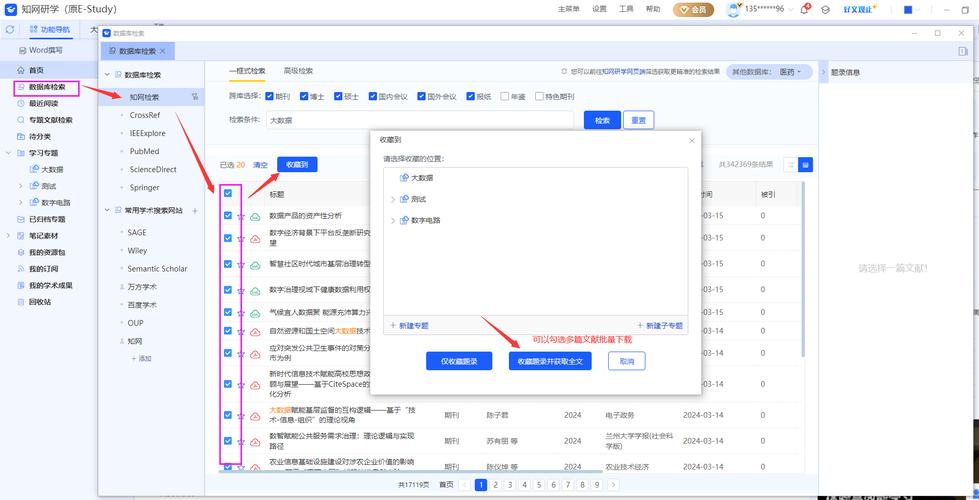The image size is (979, 500).
Task: Open the 帮助 menu
Action: click(653, 9)
